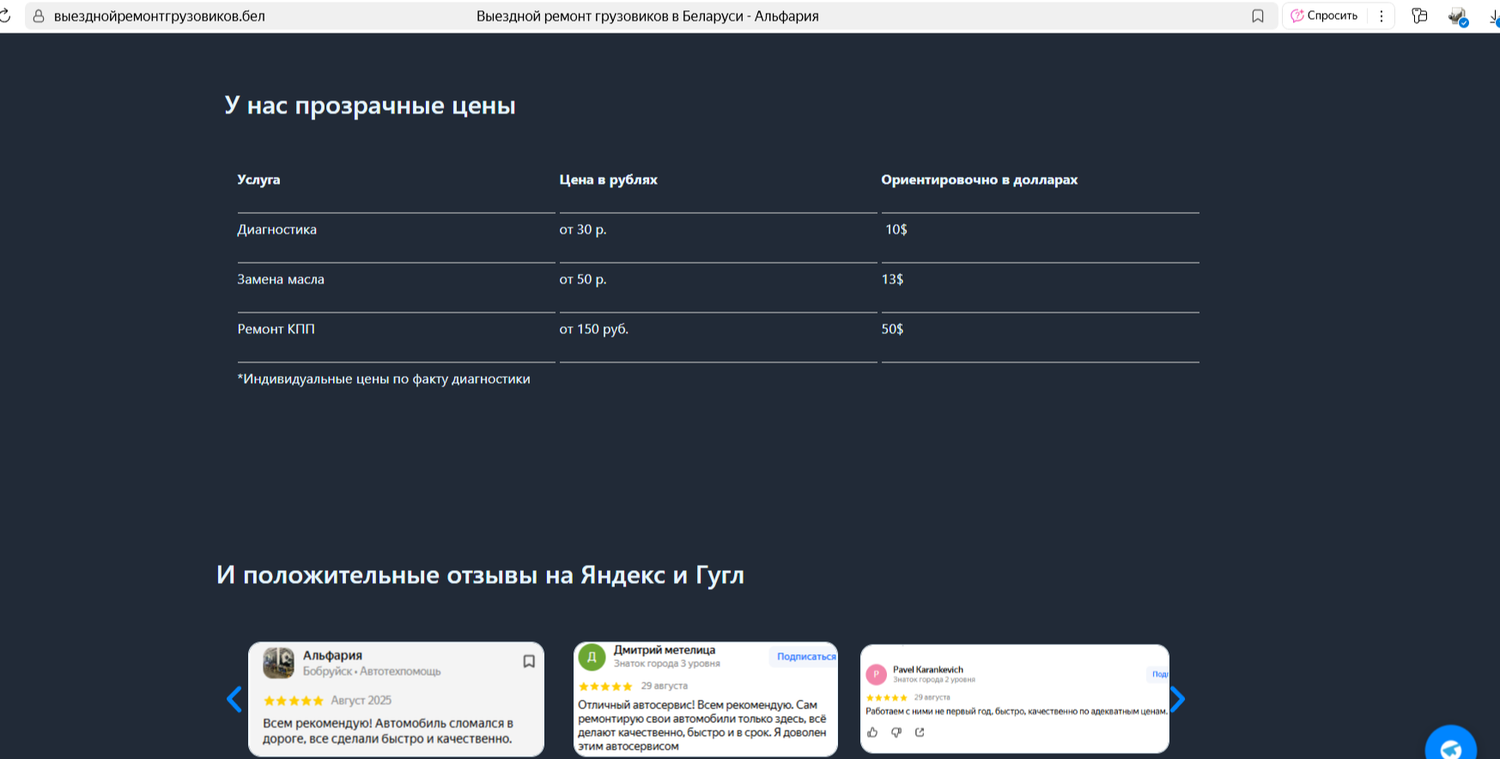Open the Спросить assistant button
The image size is (1500, 759).
[1324, 16]
